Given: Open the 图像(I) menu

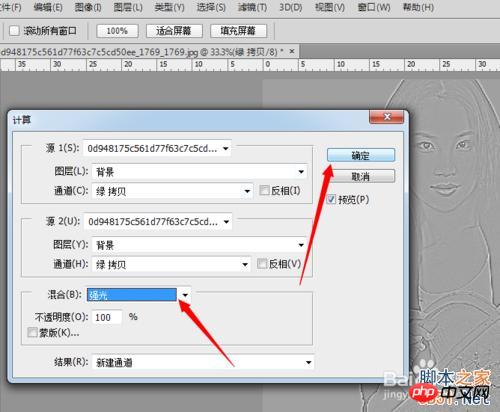Looking at the screenshot, I should [88, 7].
